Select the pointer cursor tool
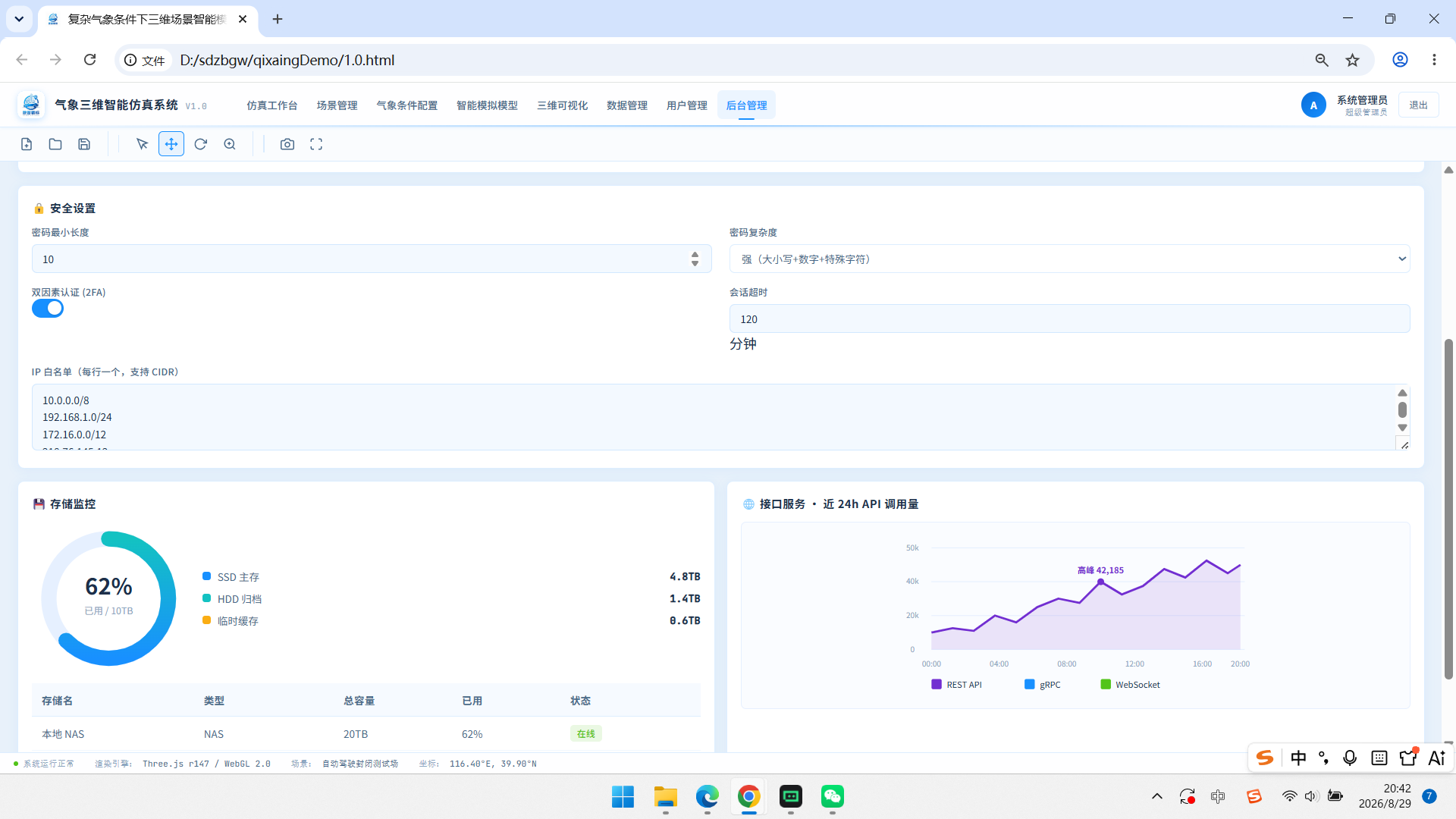 point(142,144)
